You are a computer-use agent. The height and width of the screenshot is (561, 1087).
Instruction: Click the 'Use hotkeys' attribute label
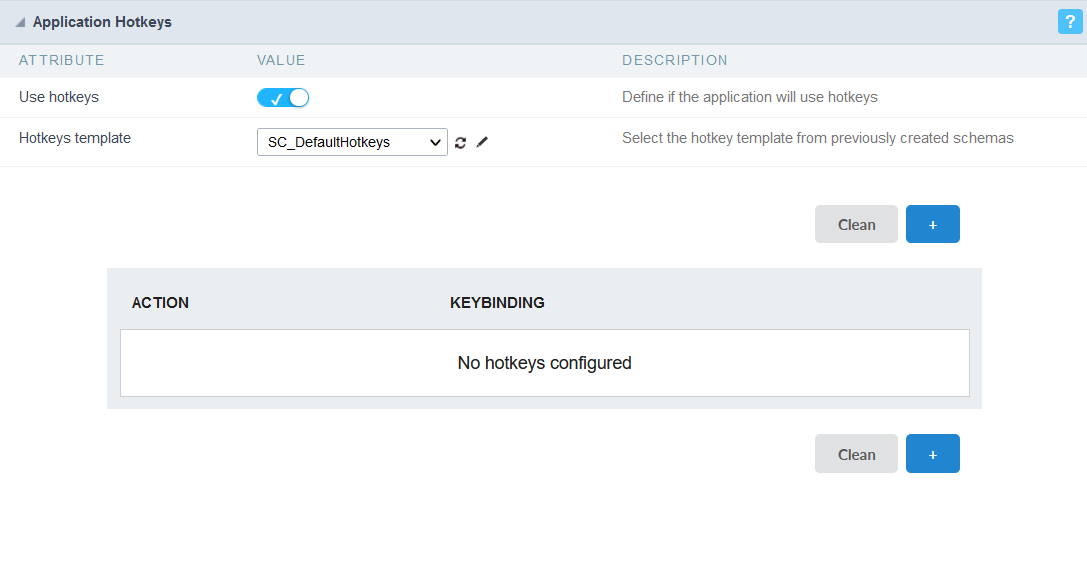(59, 98)
